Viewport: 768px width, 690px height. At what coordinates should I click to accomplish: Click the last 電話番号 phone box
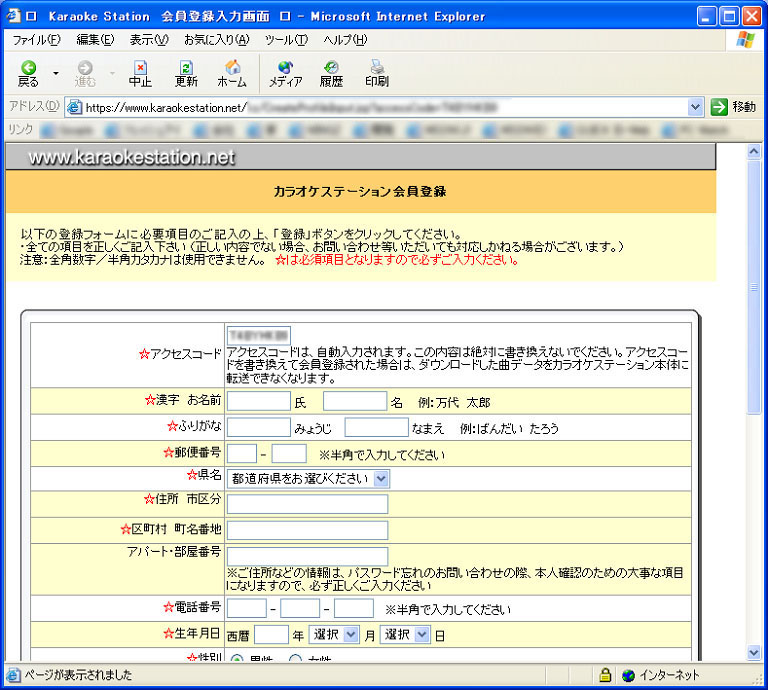[354, 608]
